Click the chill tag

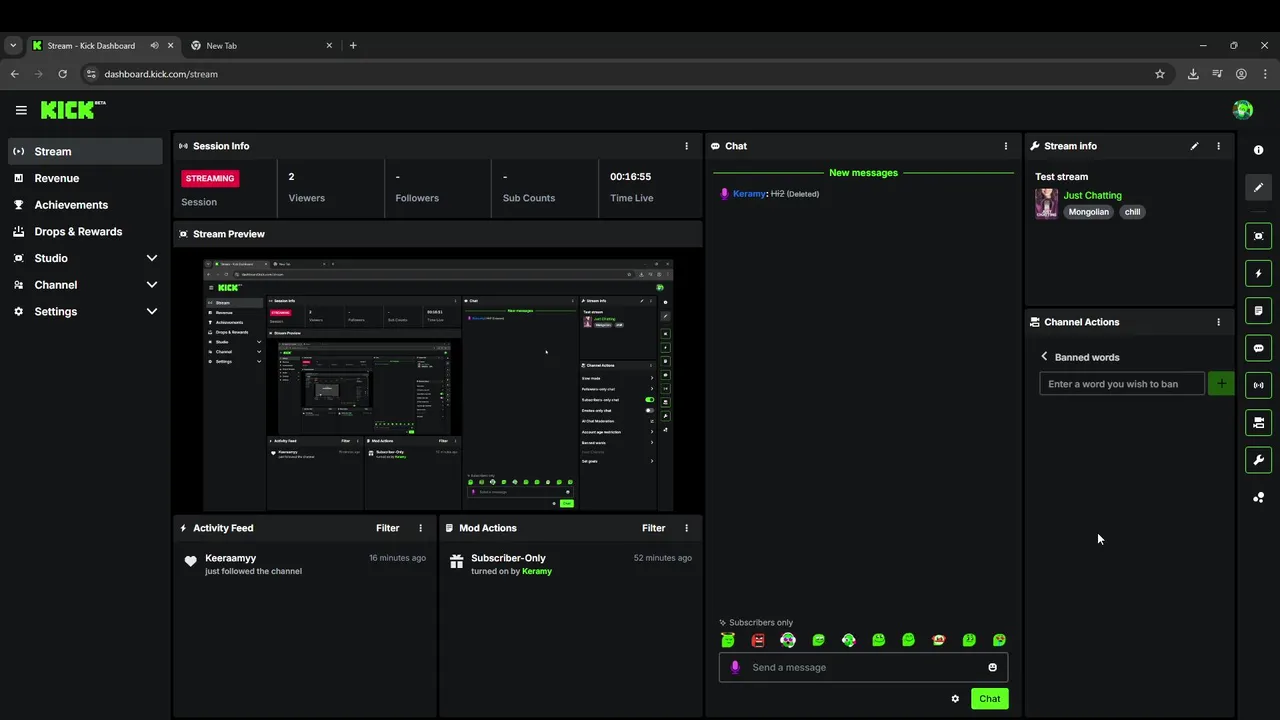coord(1132,212)
